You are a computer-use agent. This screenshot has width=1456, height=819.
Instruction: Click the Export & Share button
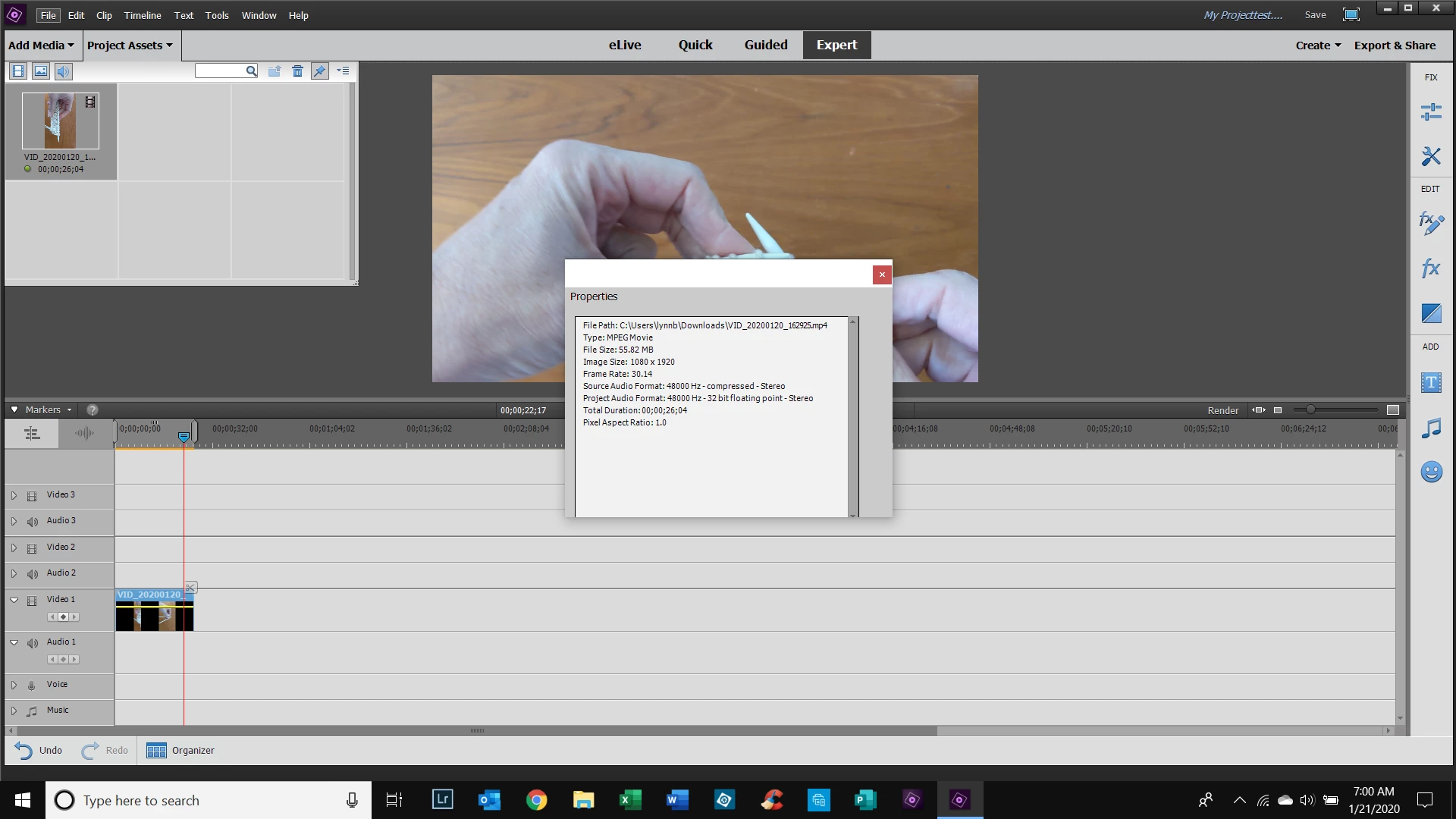click(x=1395, y=45)
